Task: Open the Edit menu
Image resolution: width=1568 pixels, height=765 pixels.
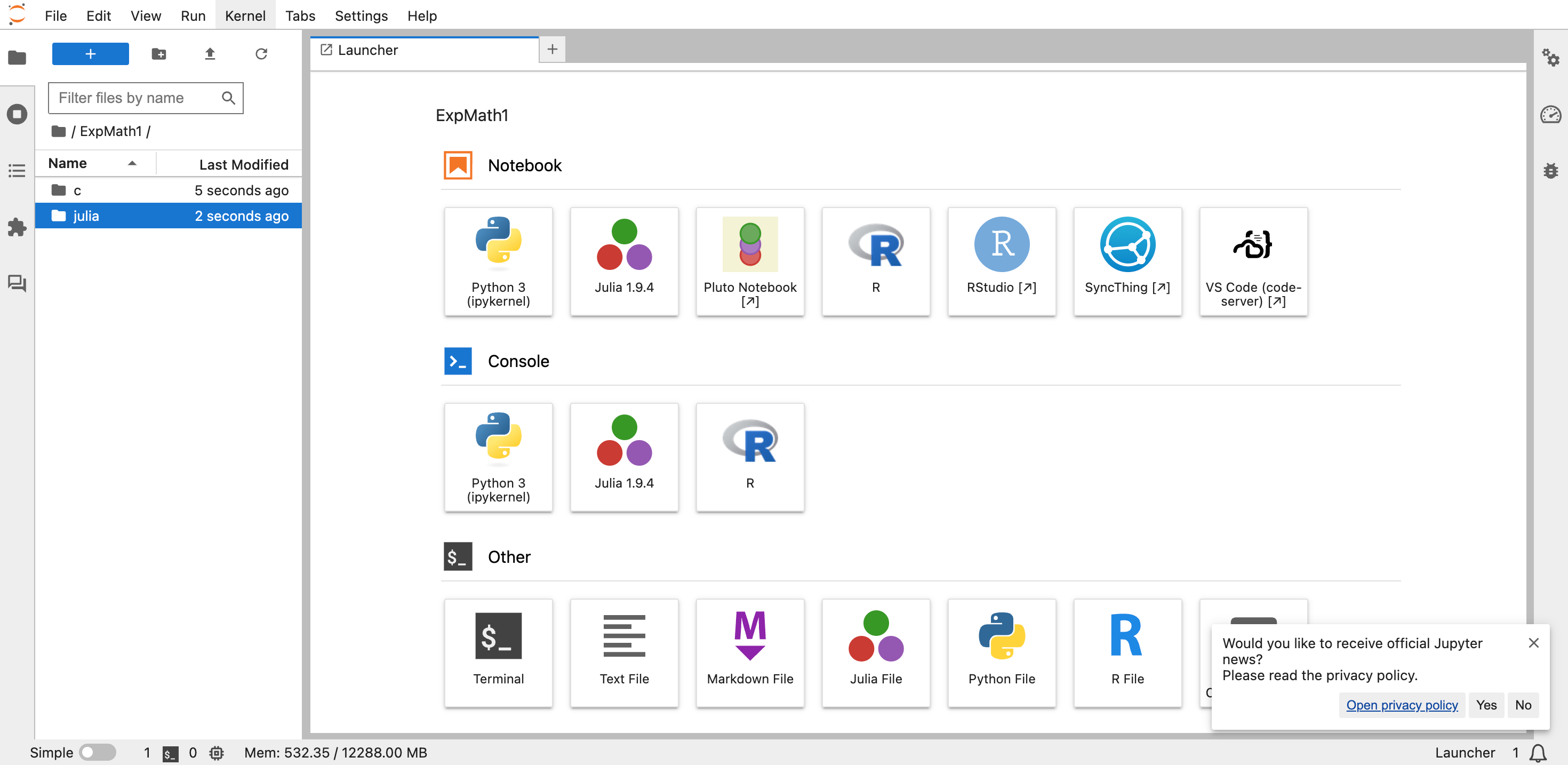Action: [x=99, y=15]
